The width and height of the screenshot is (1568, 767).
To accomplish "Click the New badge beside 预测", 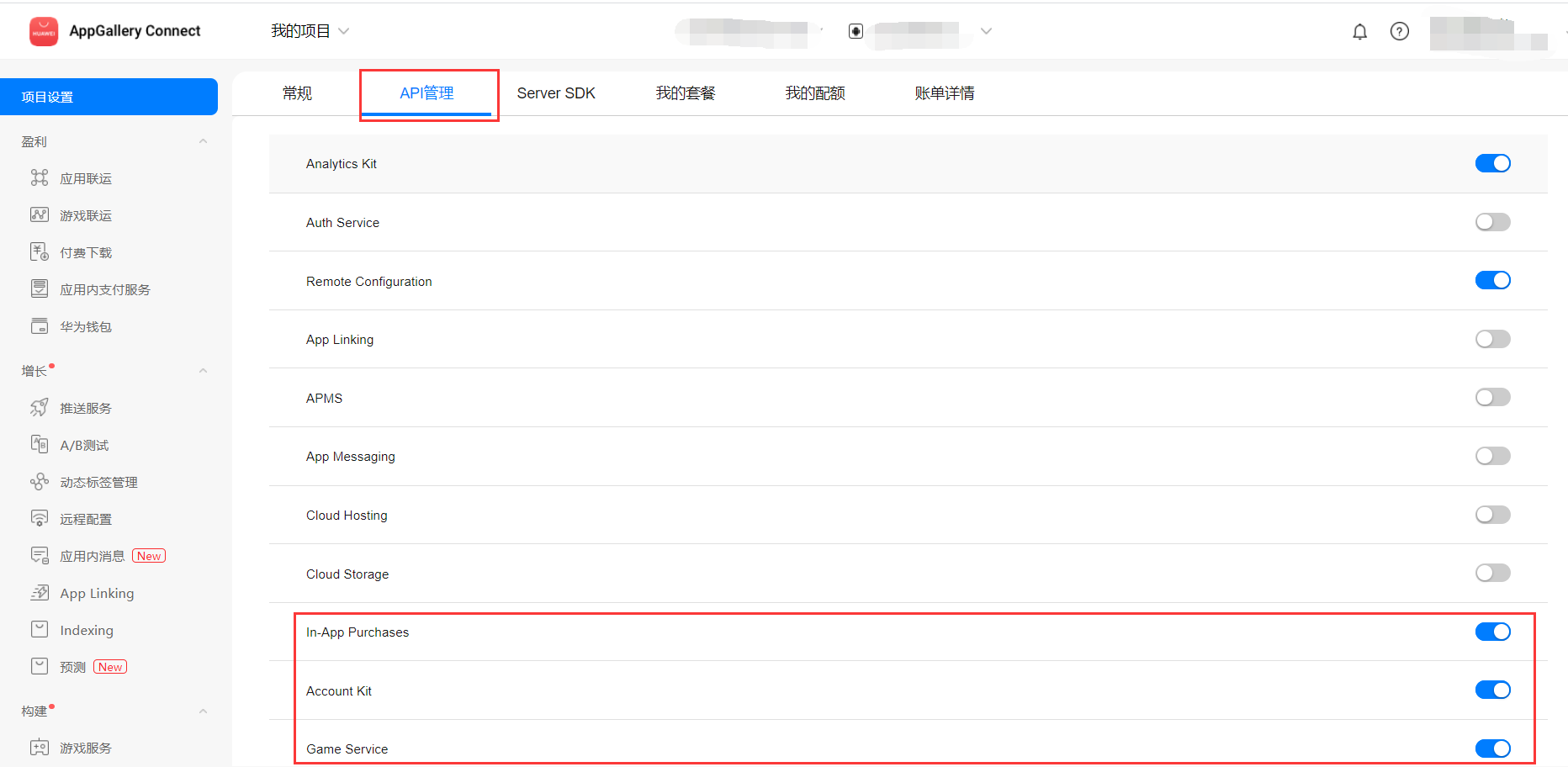I will pyautogui.click(x=110, y=667).
